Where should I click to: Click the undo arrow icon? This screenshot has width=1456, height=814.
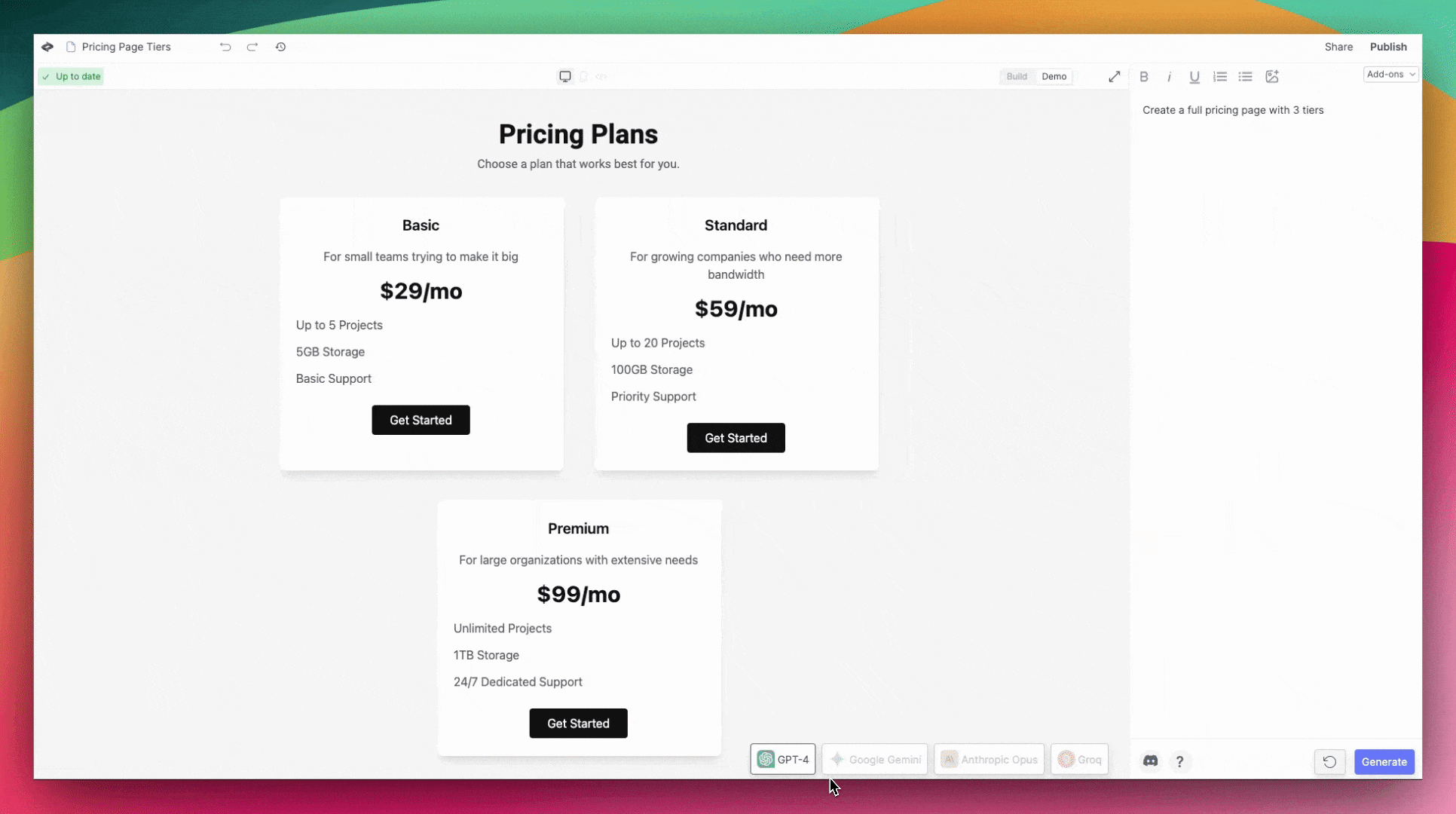coord(225,47)
